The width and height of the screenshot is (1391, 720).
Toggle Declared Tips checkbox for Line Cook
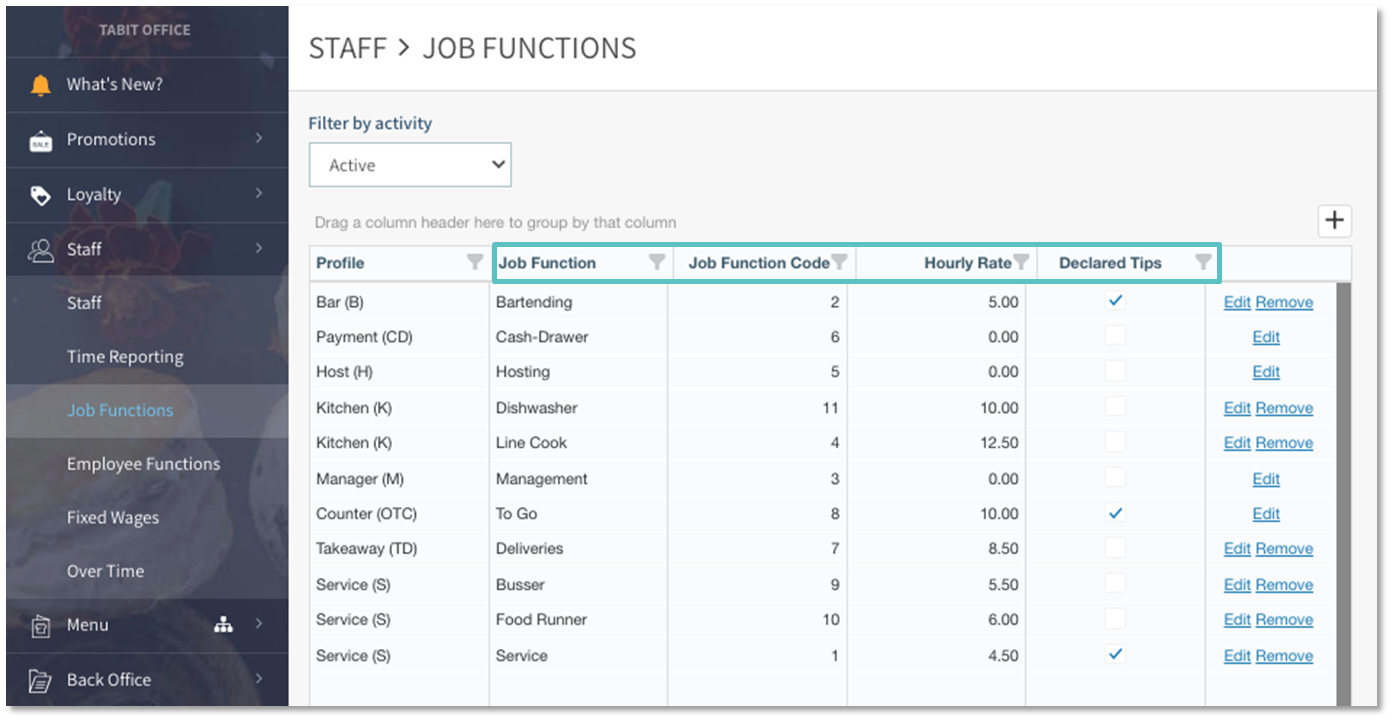1115,442
